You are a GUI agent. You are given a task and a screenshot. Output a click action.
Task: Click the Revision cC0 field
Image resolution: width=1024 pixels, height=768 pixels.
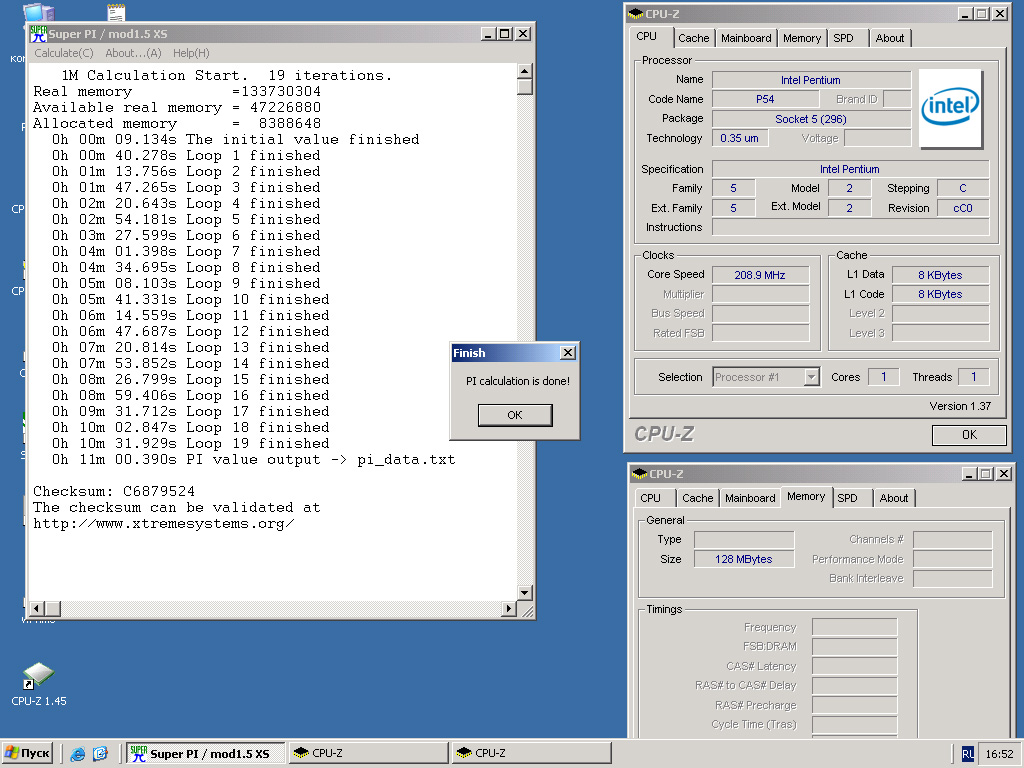(x=963, y=208)
